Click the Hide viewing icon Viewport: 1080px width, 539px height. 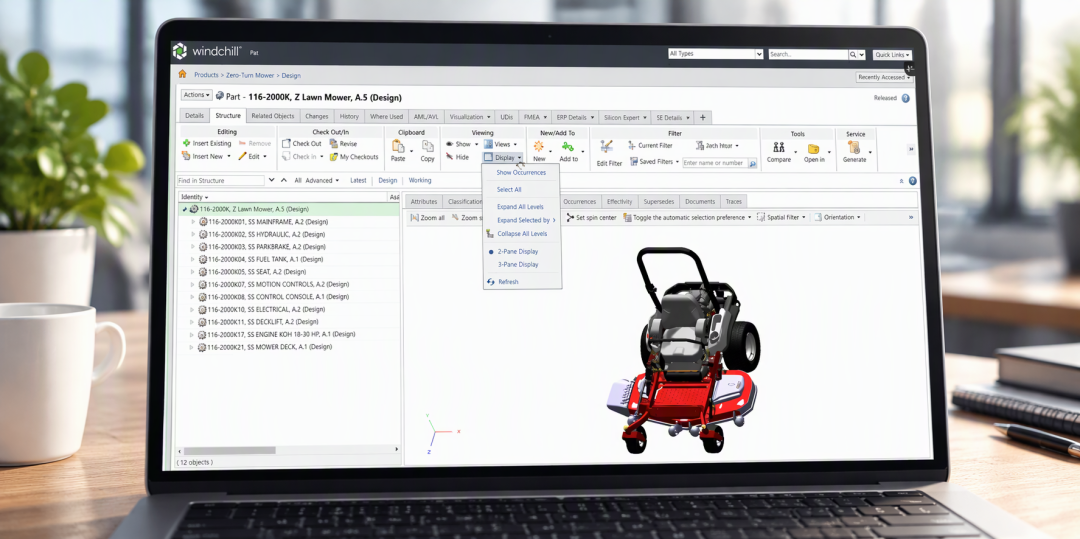coord(449,157)
